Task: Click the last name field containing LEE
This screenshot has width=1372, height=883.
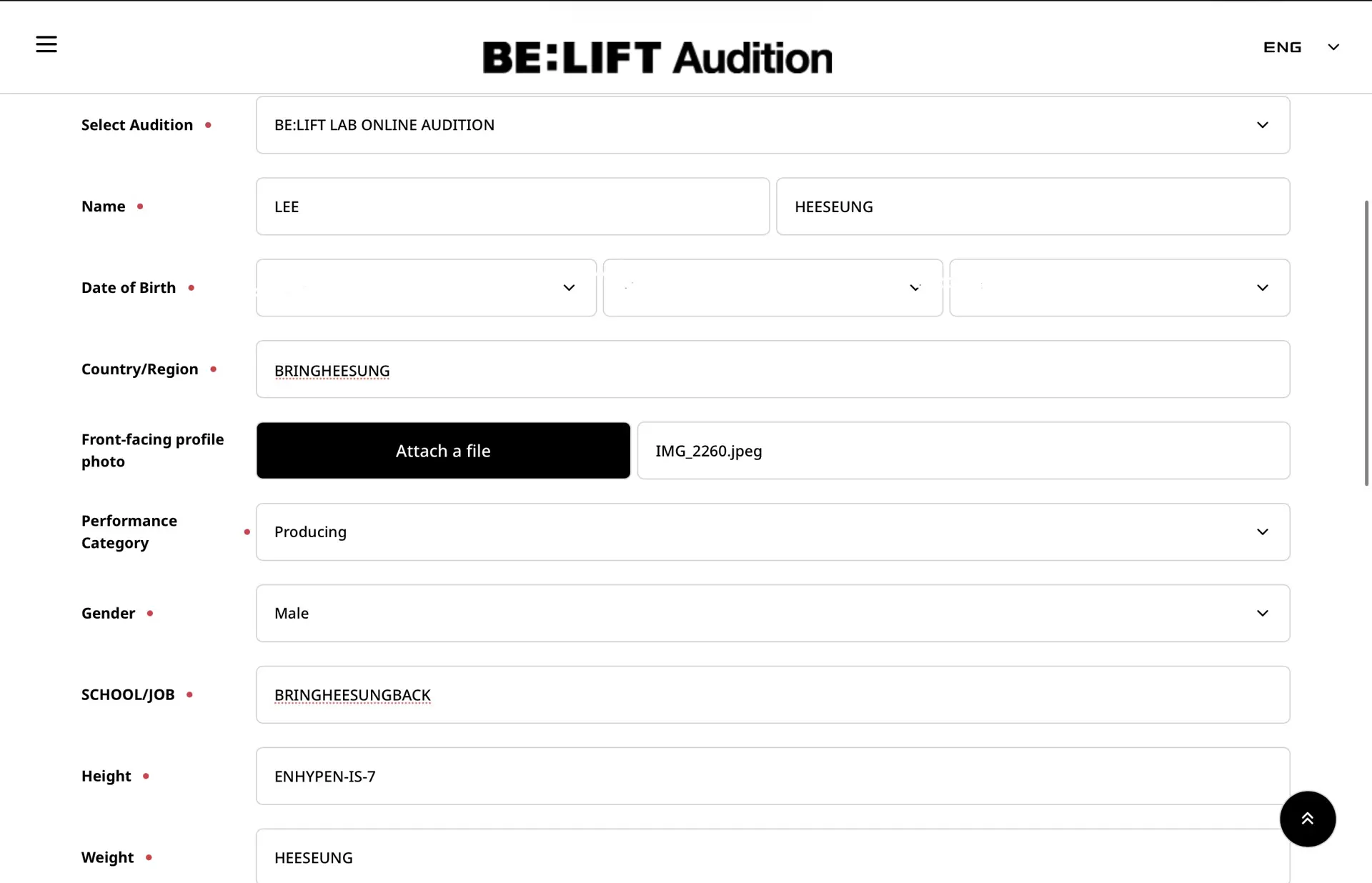Action: pos(512,206)
